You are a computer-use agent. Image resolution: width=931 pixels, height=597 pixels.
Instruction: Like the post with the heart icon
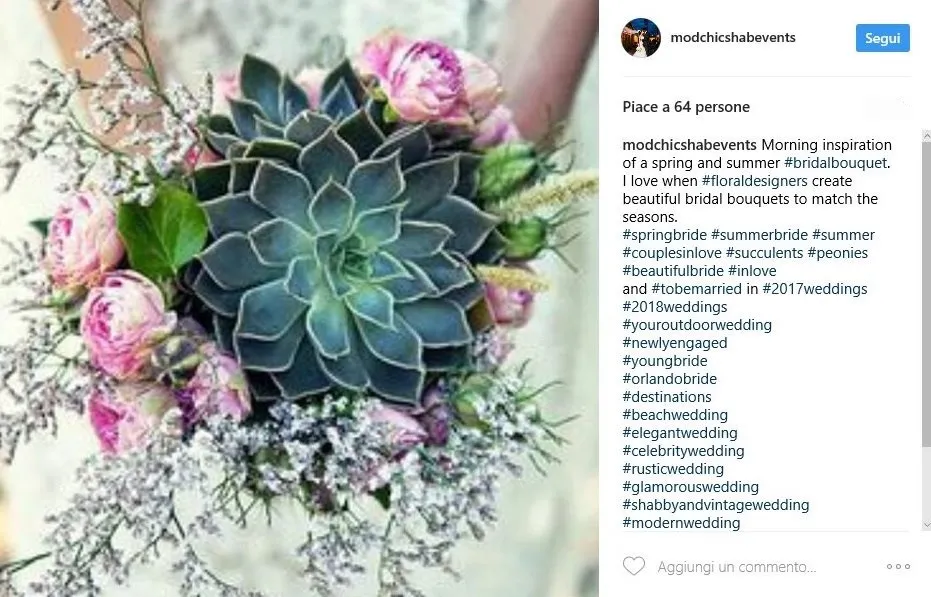coord(634,566)
